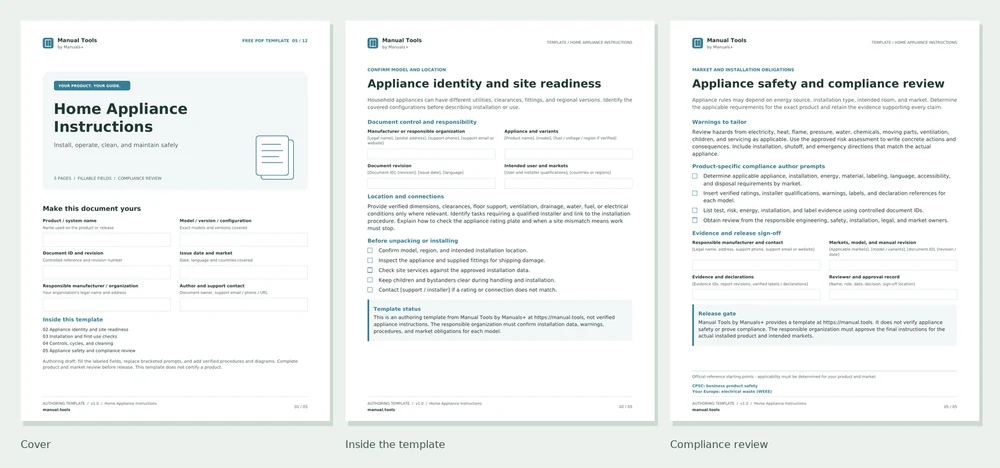Image resolution: width=1000 pixels, height=468 pixels.
Task: Click the 'Release gate' note heading
Action: tap(717, 314)
